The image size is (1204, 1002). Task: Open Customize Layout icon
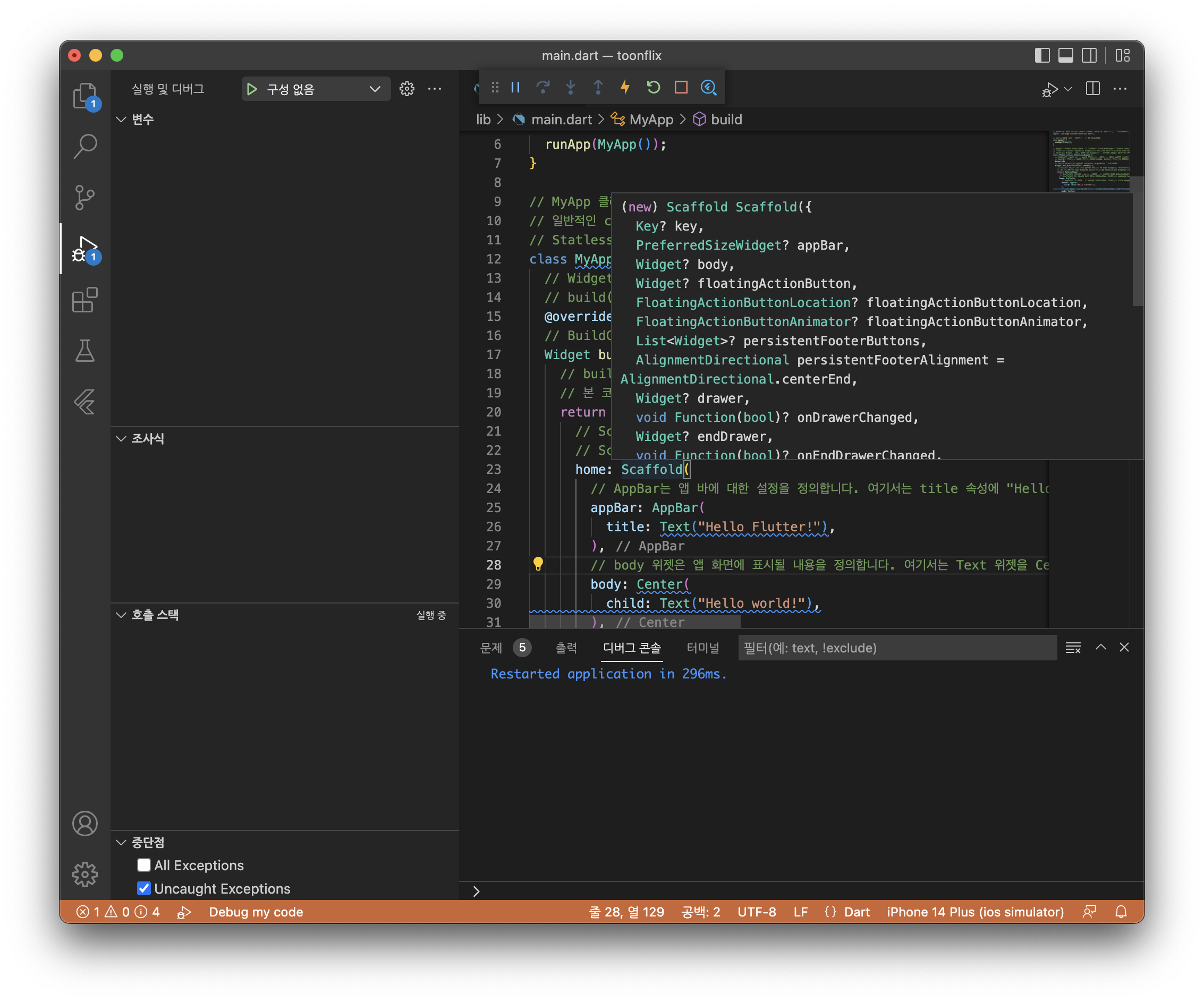click(x=1123, y=56)
